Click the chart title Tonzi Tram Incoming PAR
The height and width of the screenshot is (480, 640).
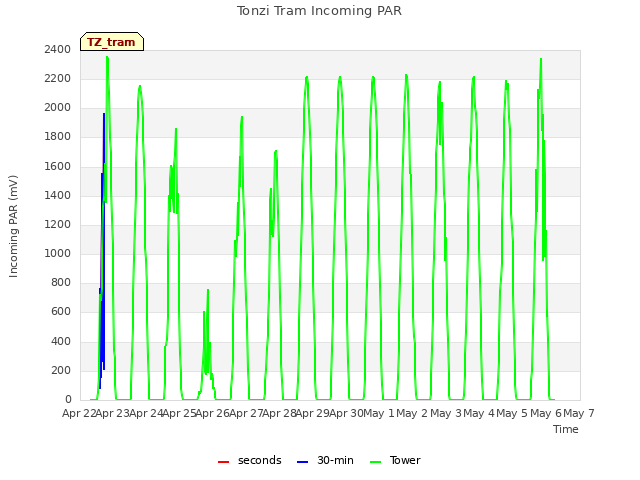pyautogui.click(x=319, y=11)
